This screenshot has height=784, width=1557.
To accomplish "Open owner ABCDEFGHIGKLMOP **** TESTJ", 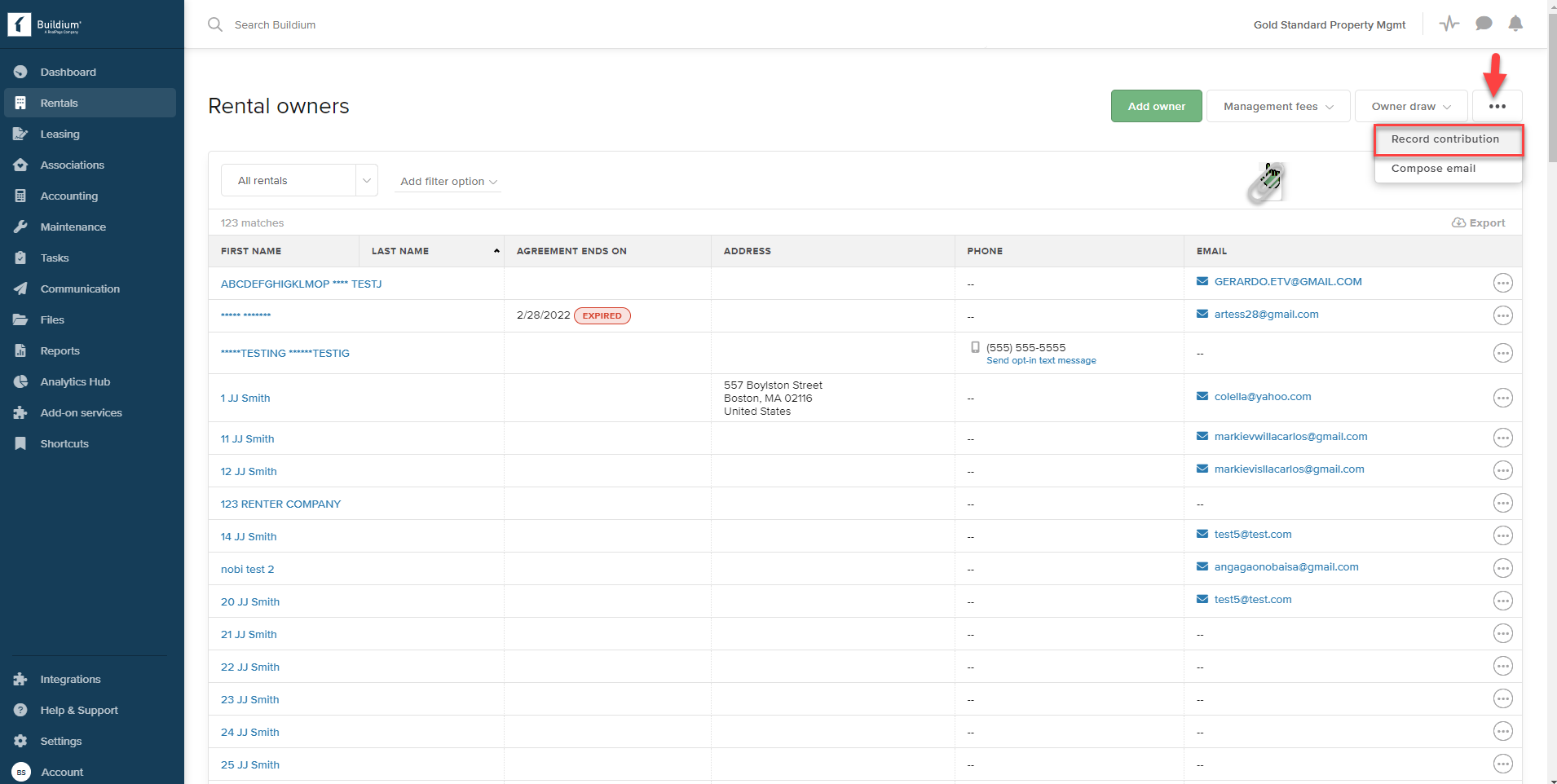I will point(301,284).
